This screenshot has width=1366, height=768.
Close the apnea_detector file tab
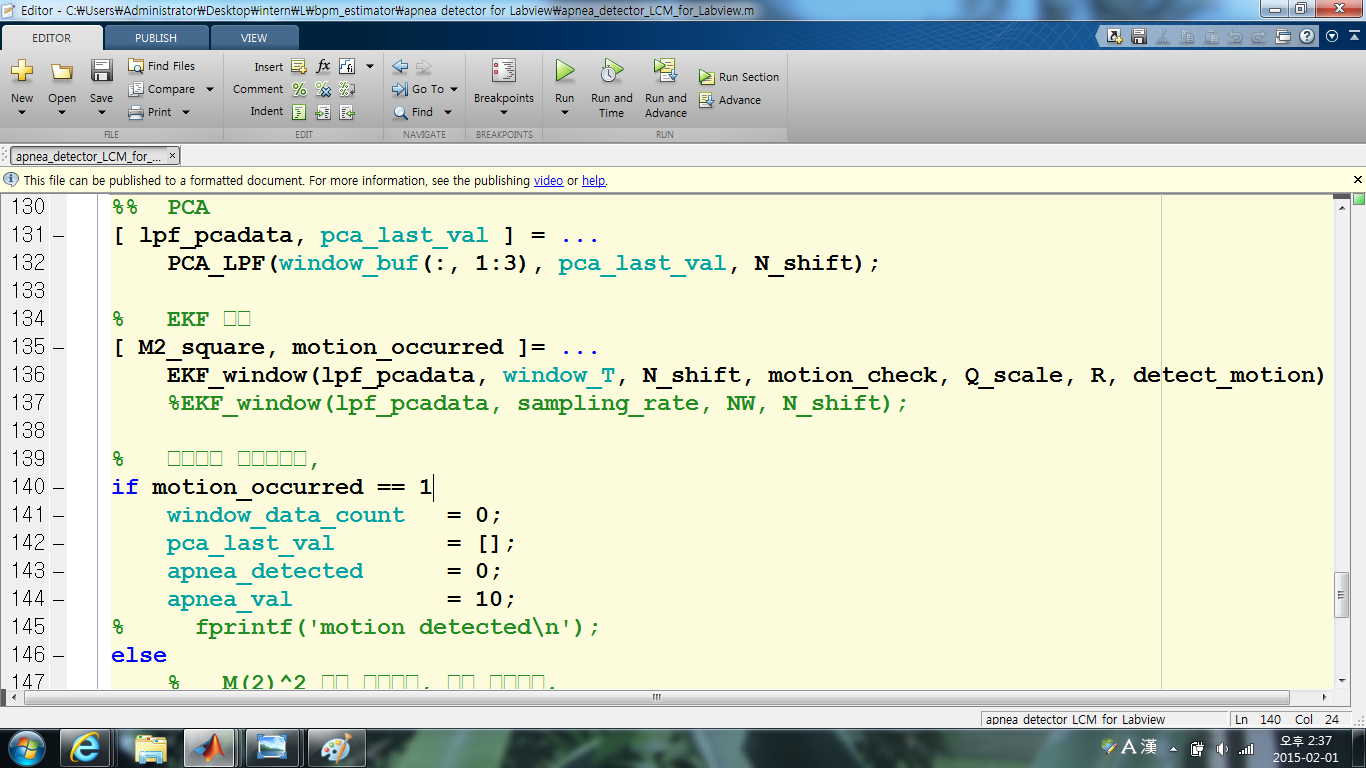pyautogui.click(x=173, y=156)
